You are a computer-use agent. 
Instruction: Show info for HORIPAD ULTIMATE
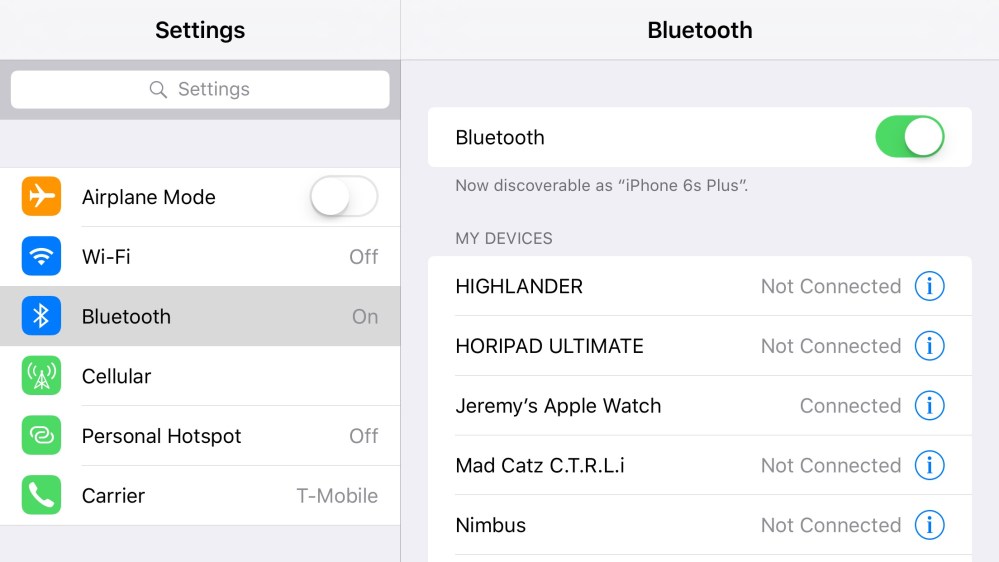point(929,346)
